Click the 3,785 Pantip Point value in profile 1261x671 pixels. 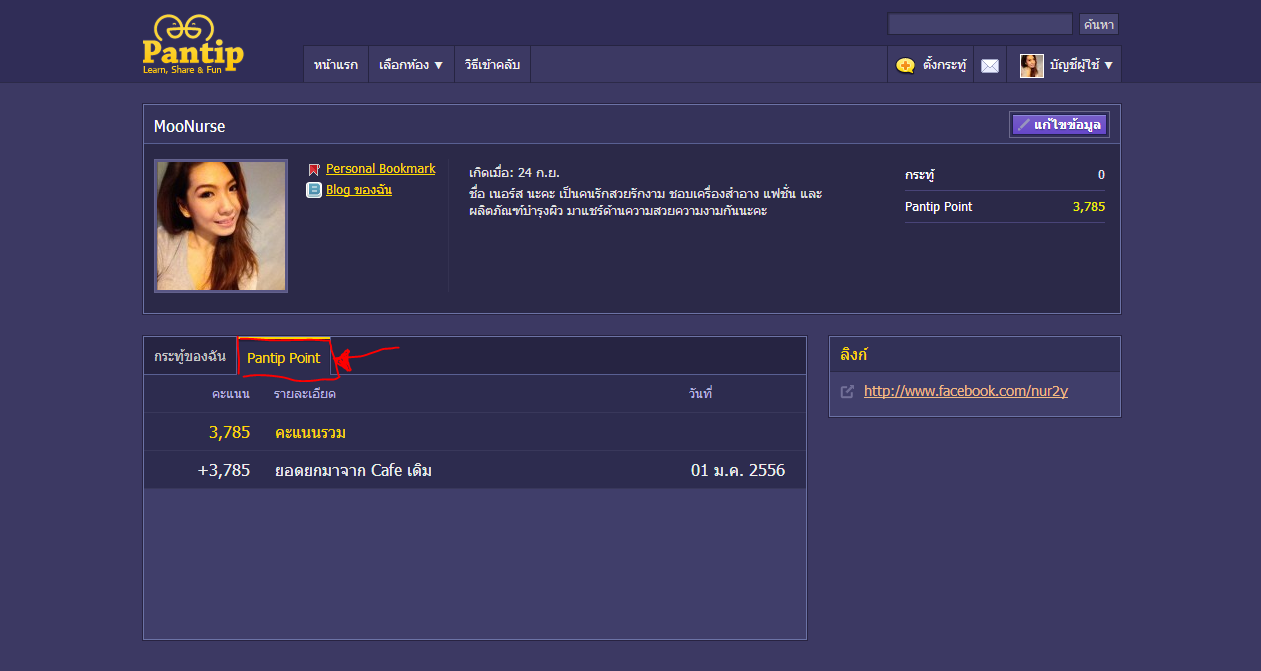pos(1088,207)
